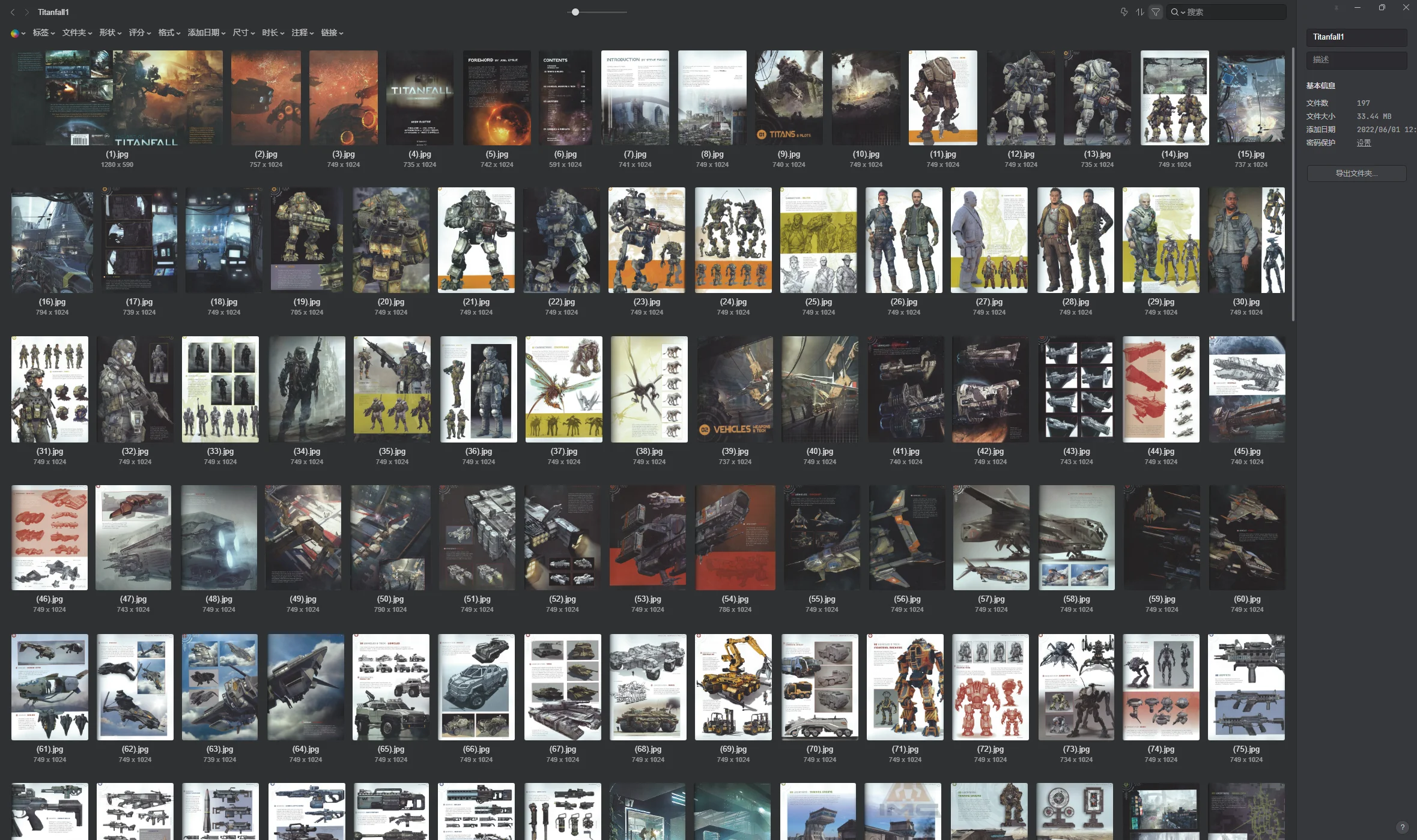Click the 导出文件夹... button
Image resolution: width=1417 pixels, height=840 pixels.
click(1356, 174)
